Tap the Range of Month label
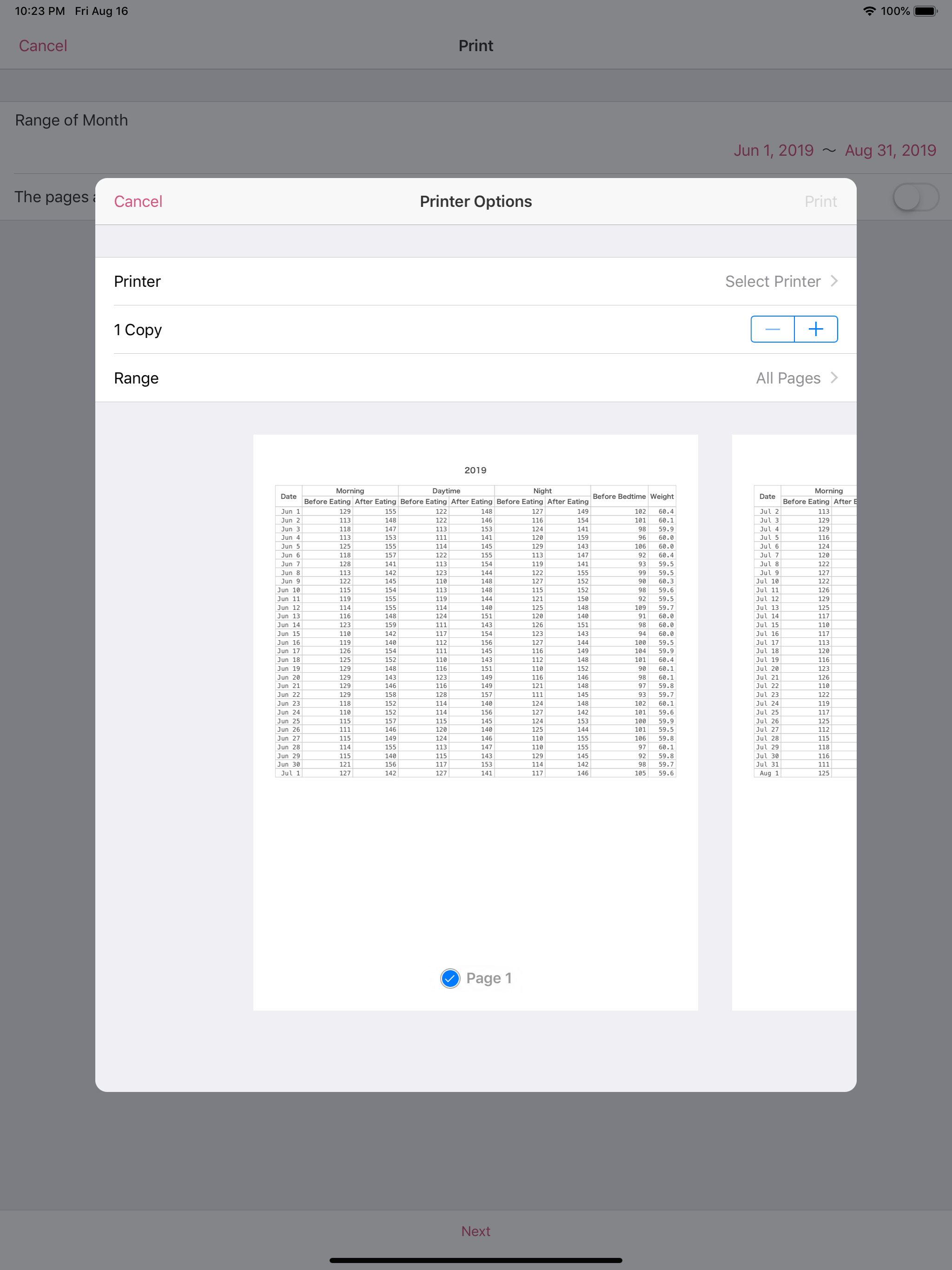This screenshot has width=952, height=1270. 71,120
